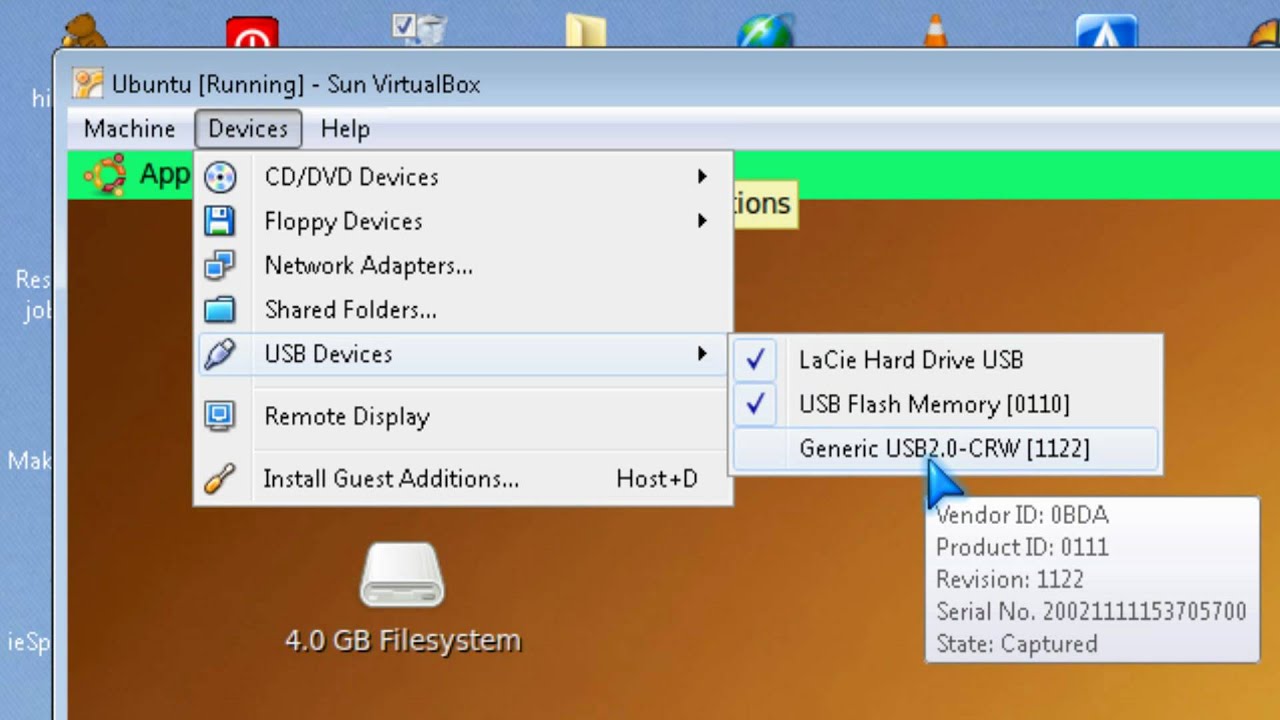Screen dimensions: 1280x720
Task: Click the blue arrow application desktop icon
Action: [1107, 31]
